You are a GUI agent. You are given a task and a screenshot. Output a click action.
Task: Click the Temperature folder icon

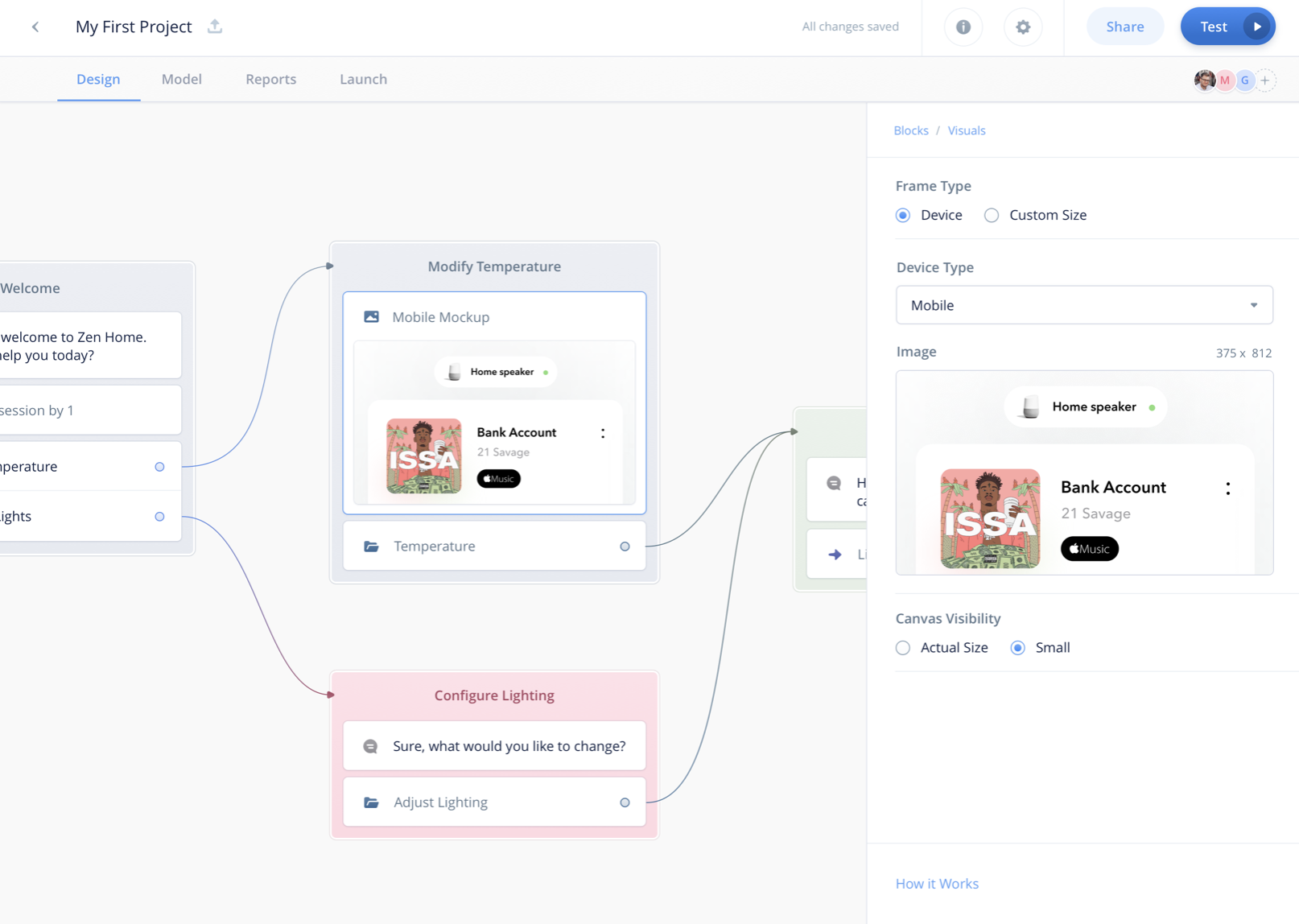[x=371, y=547]
